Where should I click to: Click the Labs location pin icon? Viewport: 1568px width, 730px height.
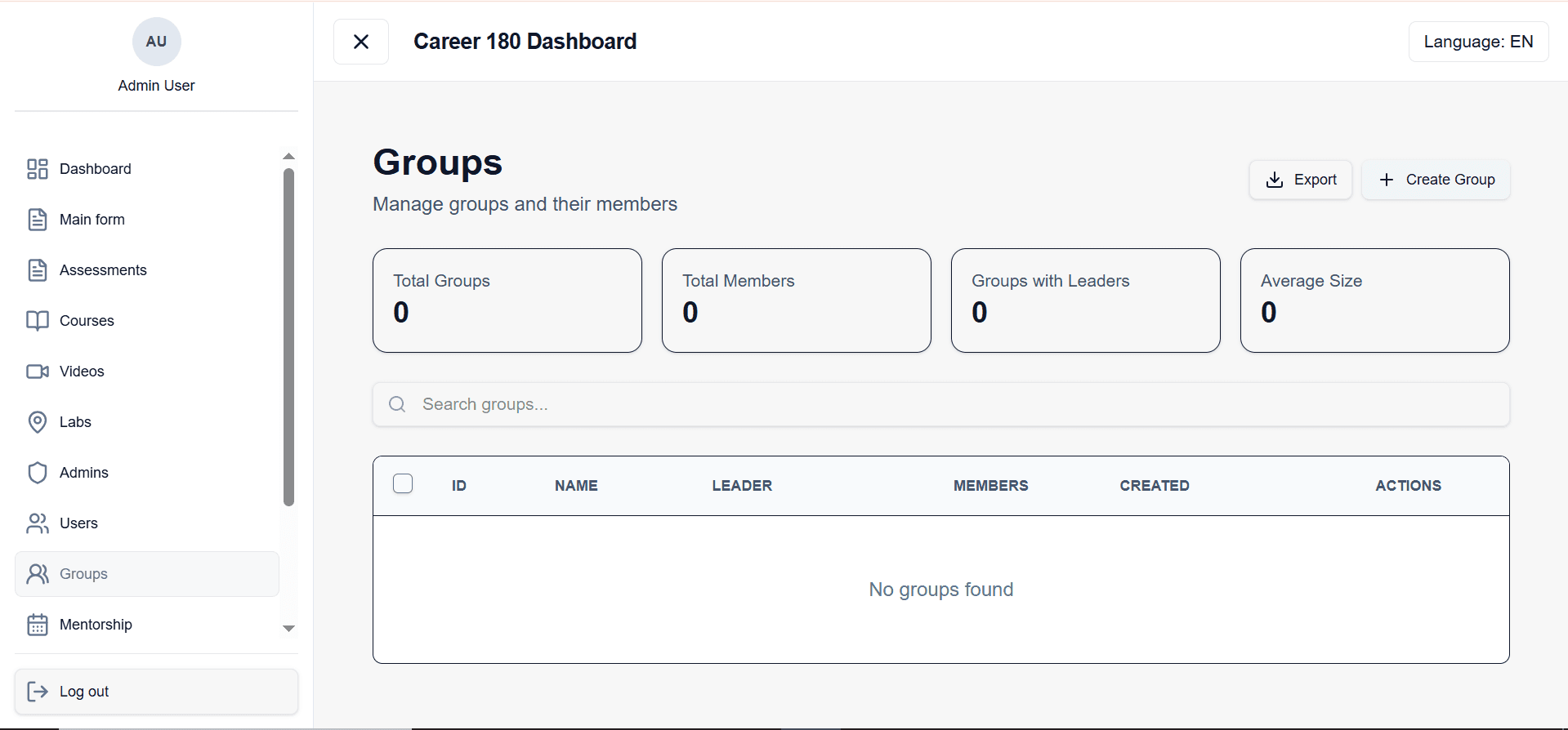[38, 422]
